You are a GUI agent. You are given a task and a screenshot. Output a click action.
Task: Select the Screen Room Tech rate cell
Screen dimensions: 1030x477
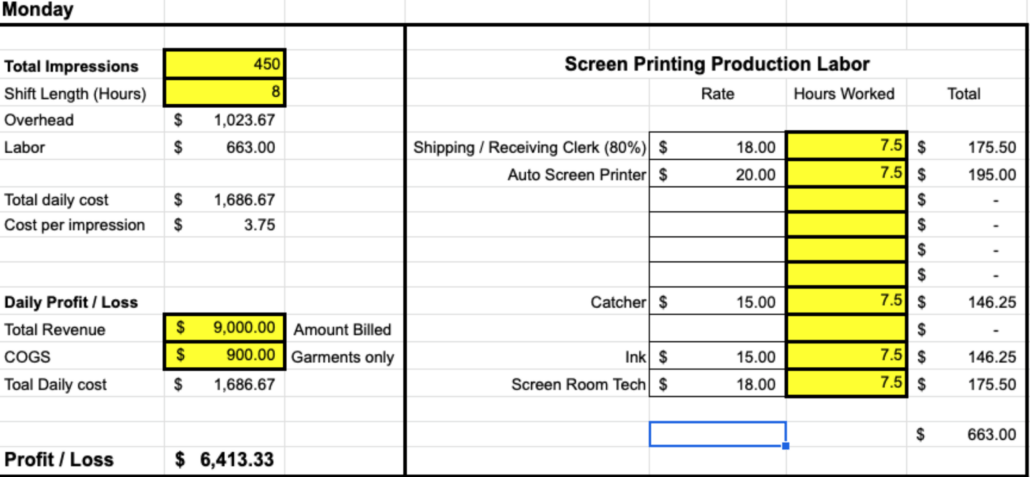[x=717, y=384]
